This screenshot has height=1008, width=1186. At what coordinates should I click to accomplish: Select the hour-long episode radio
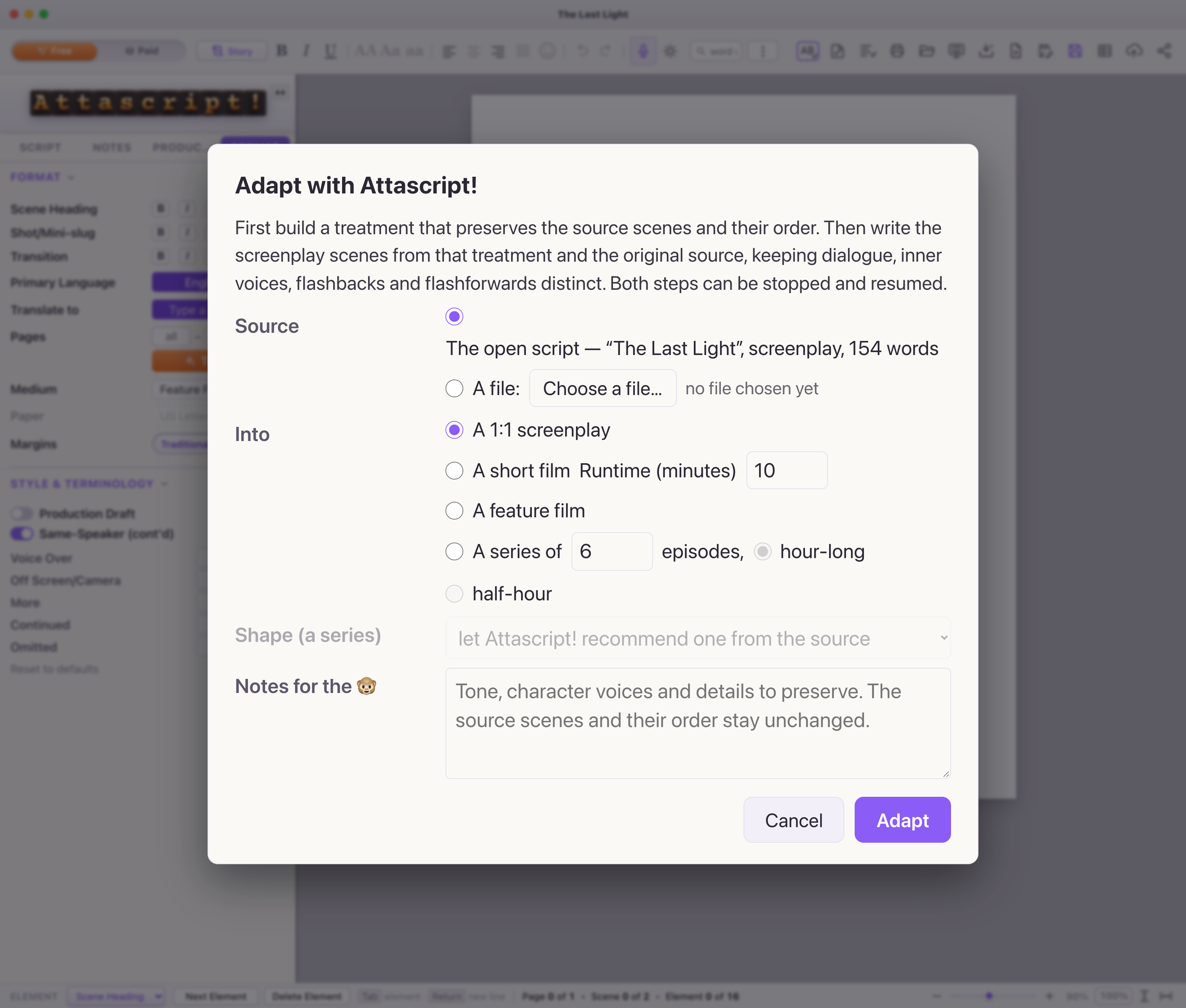pos(762,551)
